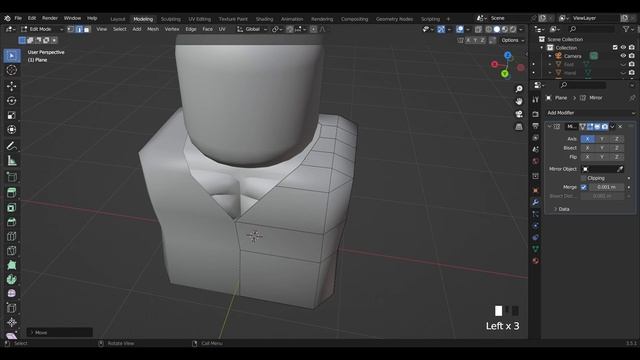This screenshot has width=640, height=360.
Task: Open the Add Modifier dropdown
Action: tap(591, 113)
